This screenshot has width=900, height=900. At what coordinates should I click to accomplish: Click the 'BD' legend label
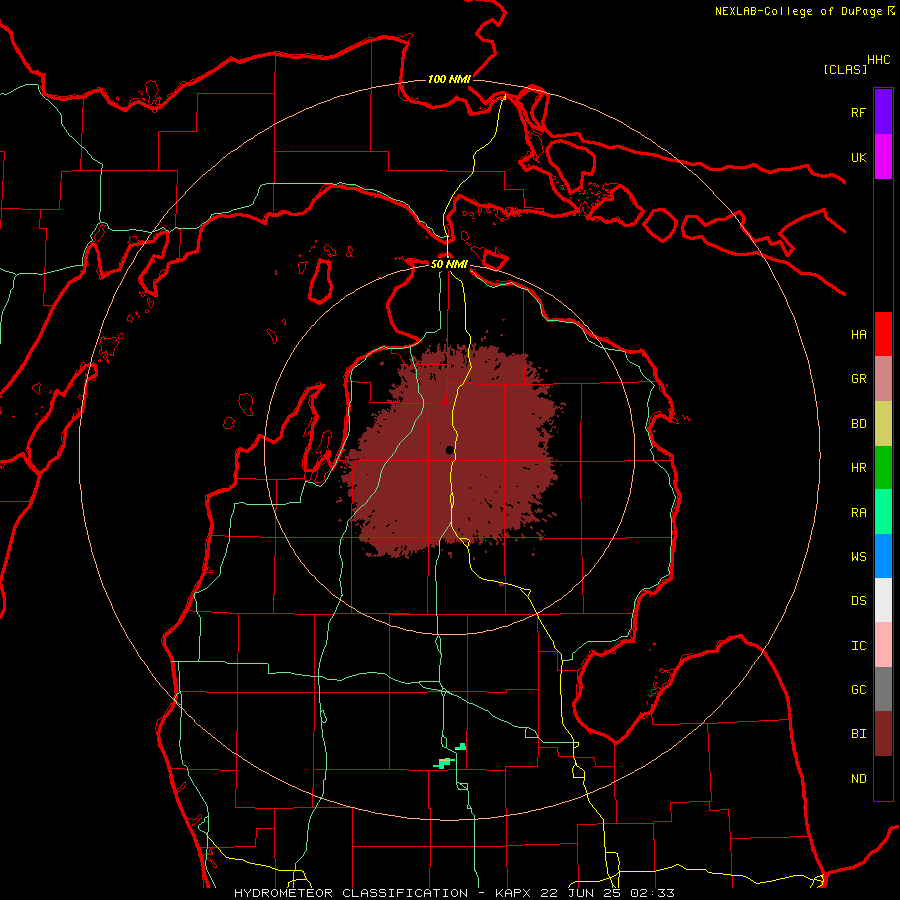click(x=859, y=424)
